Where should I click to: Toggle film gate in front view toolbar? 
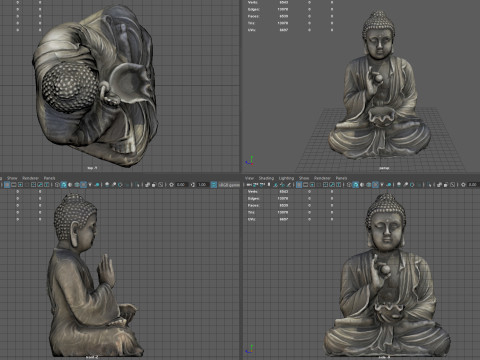[x=305, y=185]
